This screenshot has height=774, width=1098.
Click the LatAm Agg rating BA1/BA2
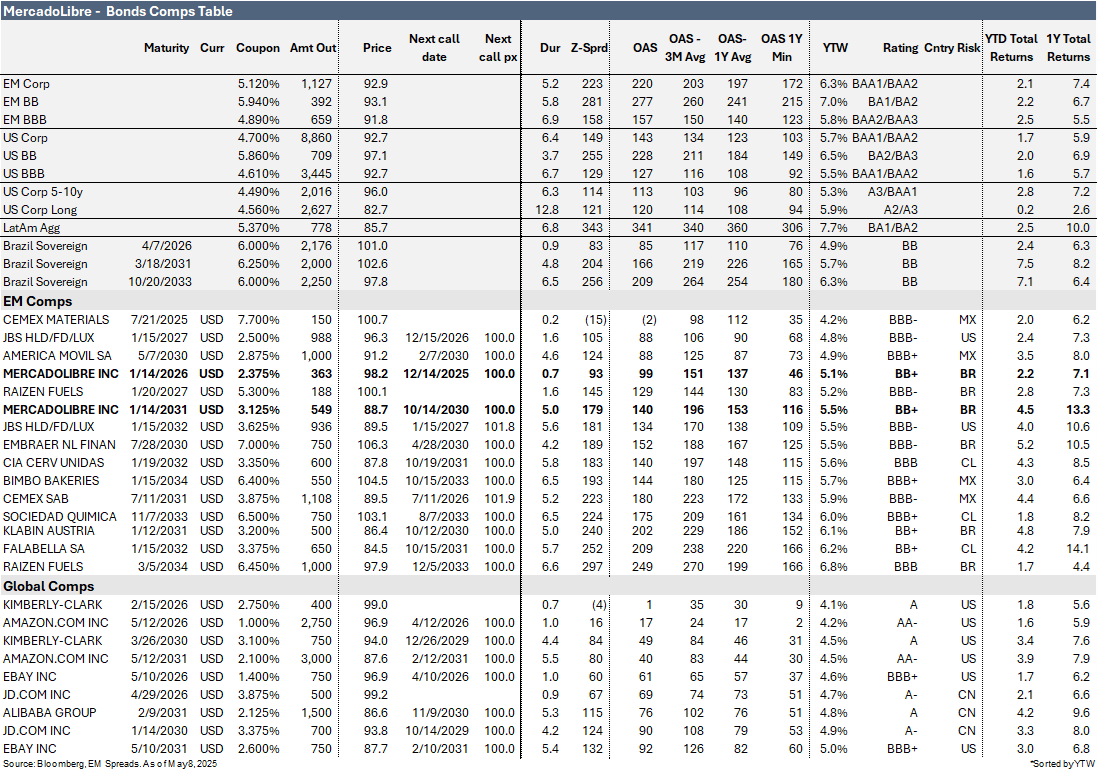[892, 228]
